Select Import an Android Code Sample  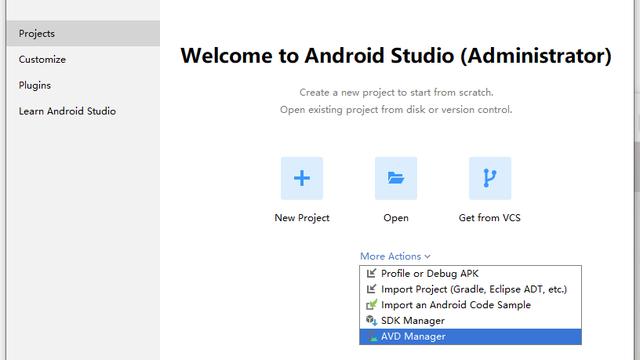coord(470,305)
